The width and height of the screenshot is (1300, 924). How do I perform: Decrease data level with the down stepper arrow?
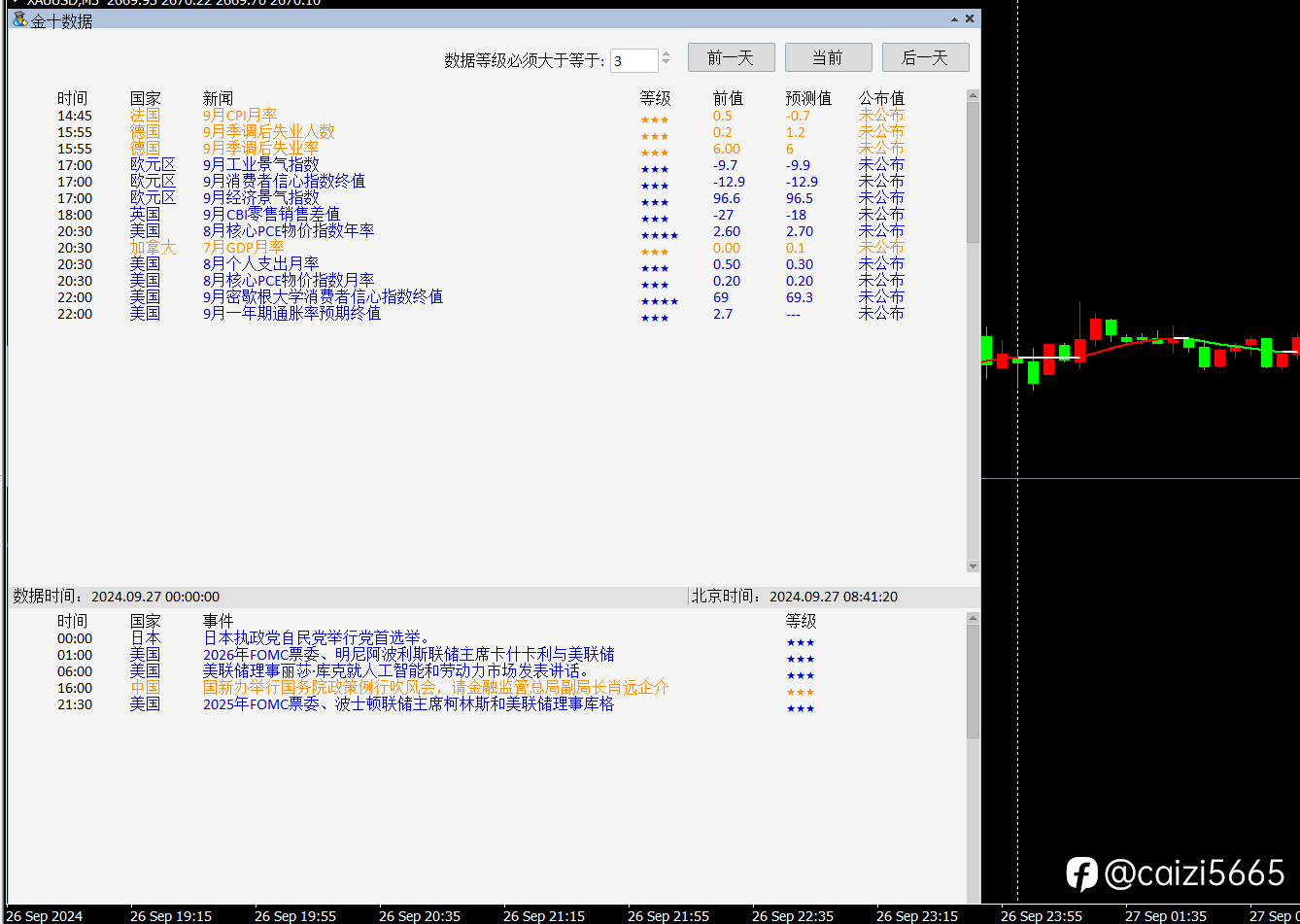click(x=666, y=65)
